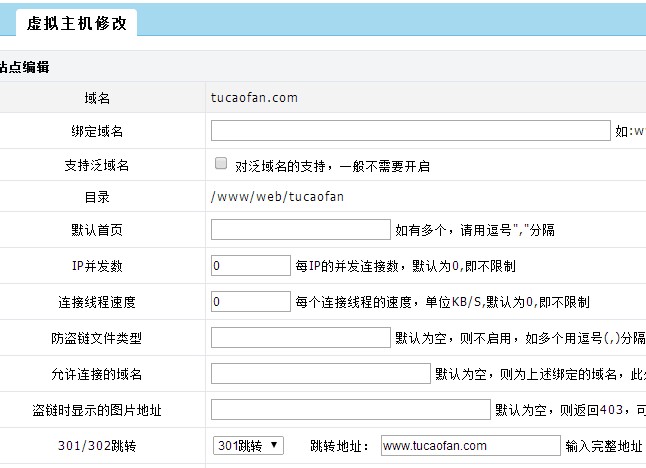Open the 301跳转 redirect type dropdown
Image resolution: width=646 pixels, height=468 pixels.
(x=248, y=445)
